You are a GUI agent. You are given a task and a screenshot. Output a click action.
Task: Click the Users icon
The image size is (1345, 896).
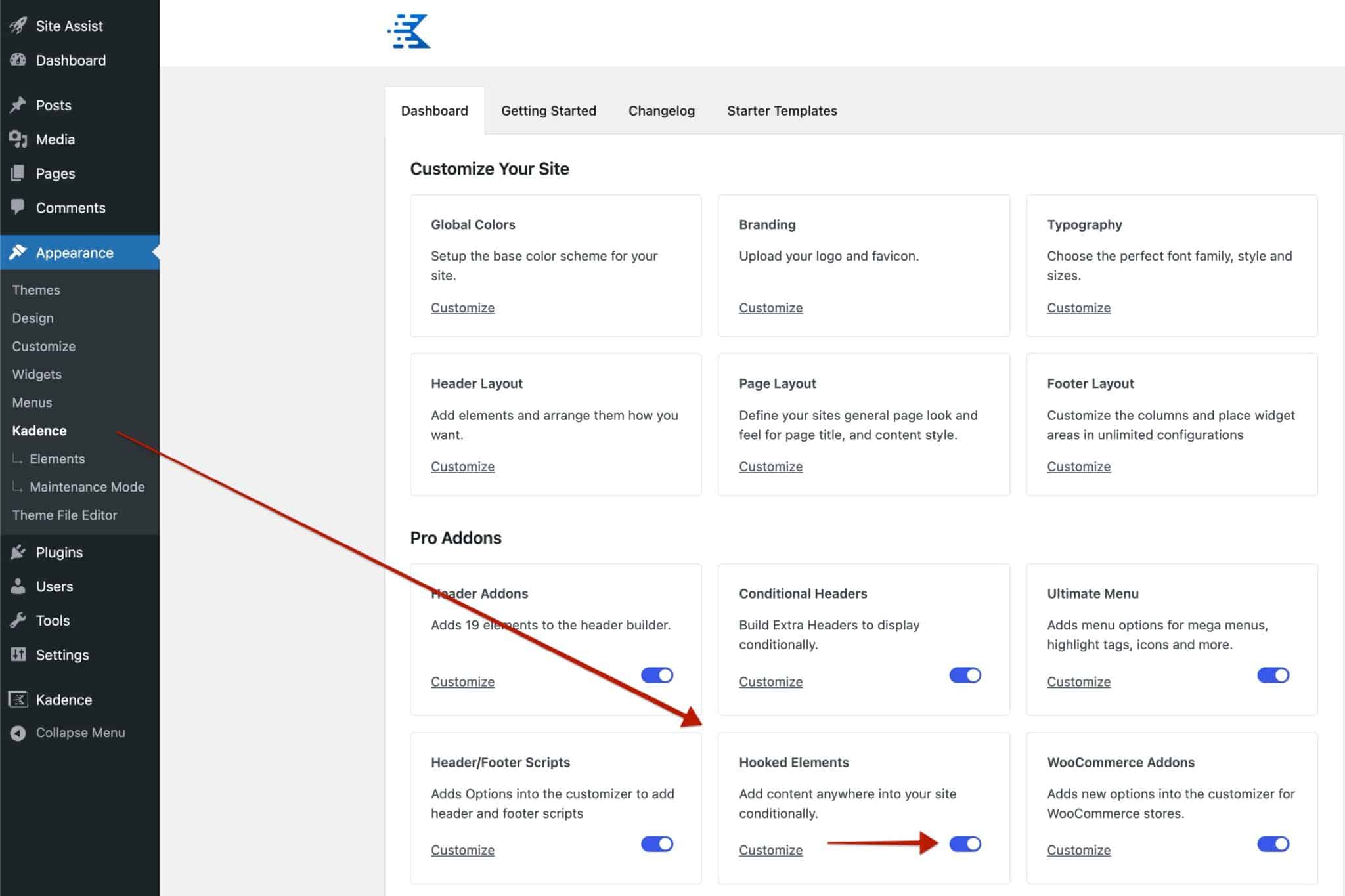click(x=18, y=586)
